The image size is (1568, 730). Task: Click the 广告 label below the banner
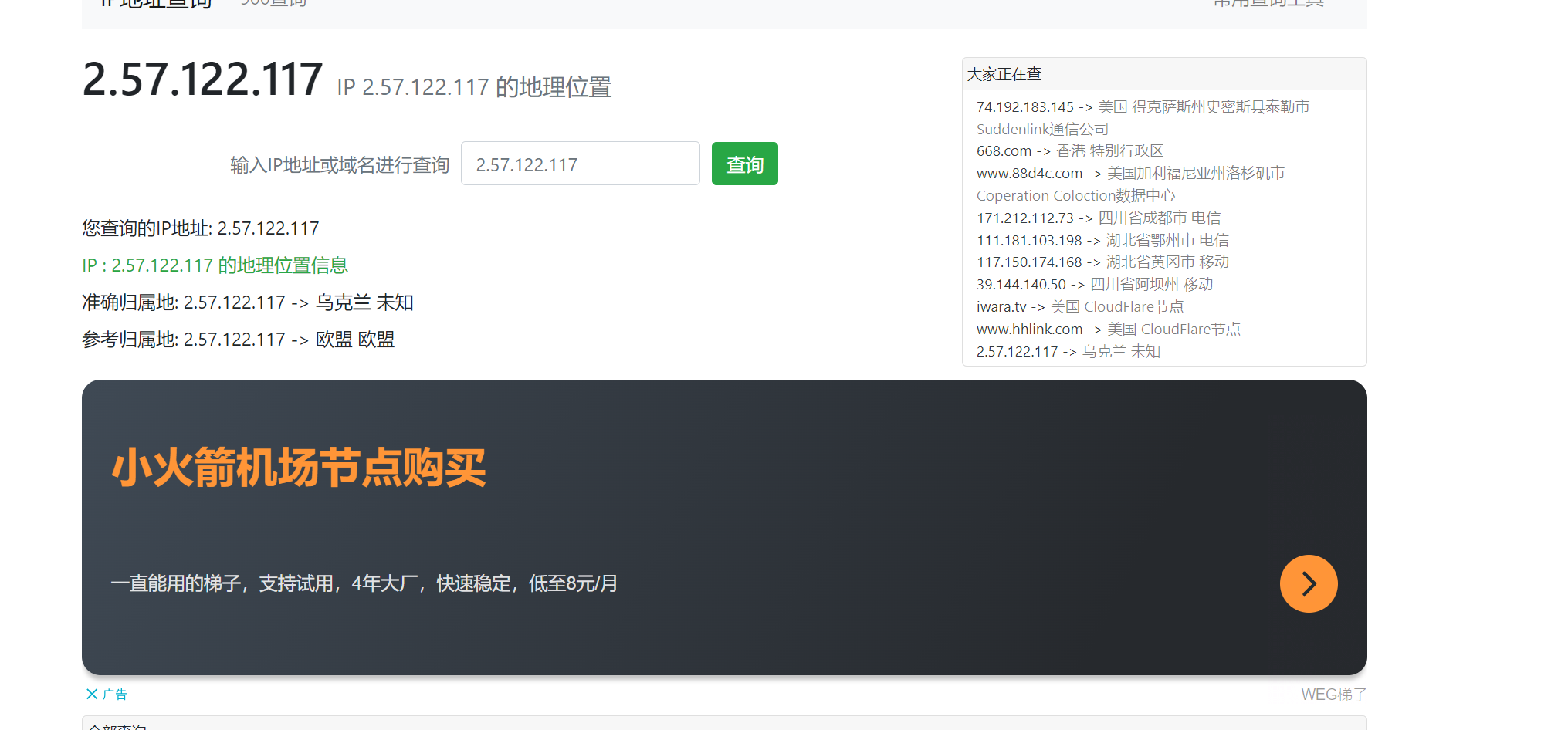point(115,694)
